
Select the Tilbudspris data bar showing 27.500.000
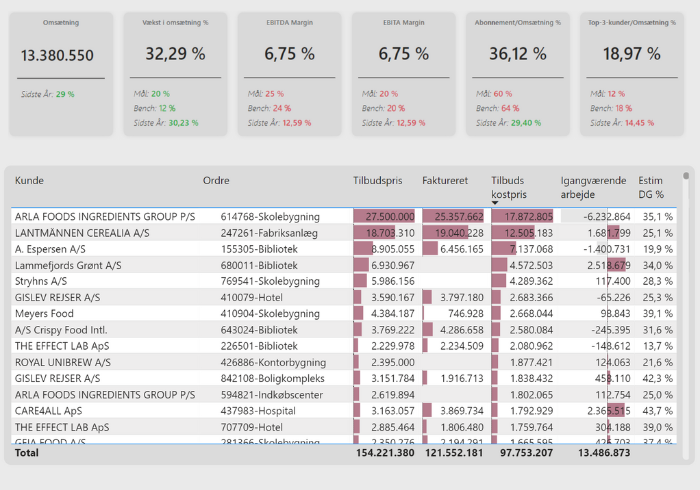coord(384,217)
